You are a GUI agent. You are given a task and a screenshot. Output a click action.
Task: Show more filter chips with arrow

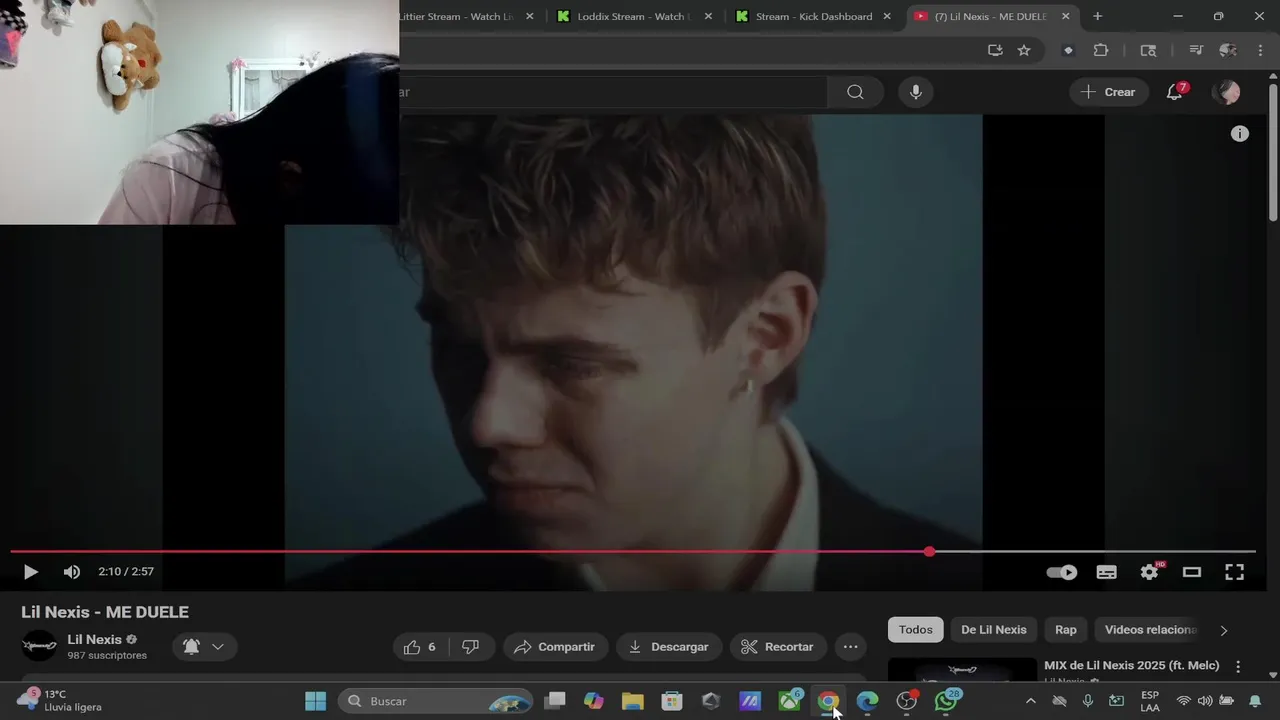[1223, 630]
